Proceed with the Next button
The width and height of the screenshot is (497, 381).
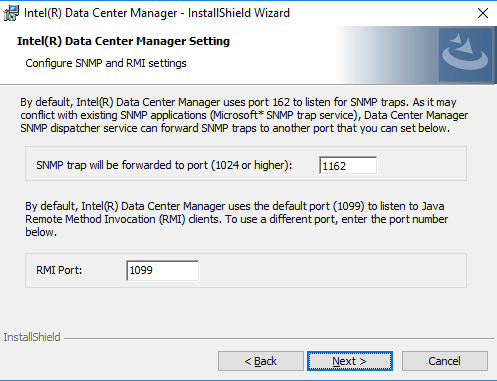(350, 361)
